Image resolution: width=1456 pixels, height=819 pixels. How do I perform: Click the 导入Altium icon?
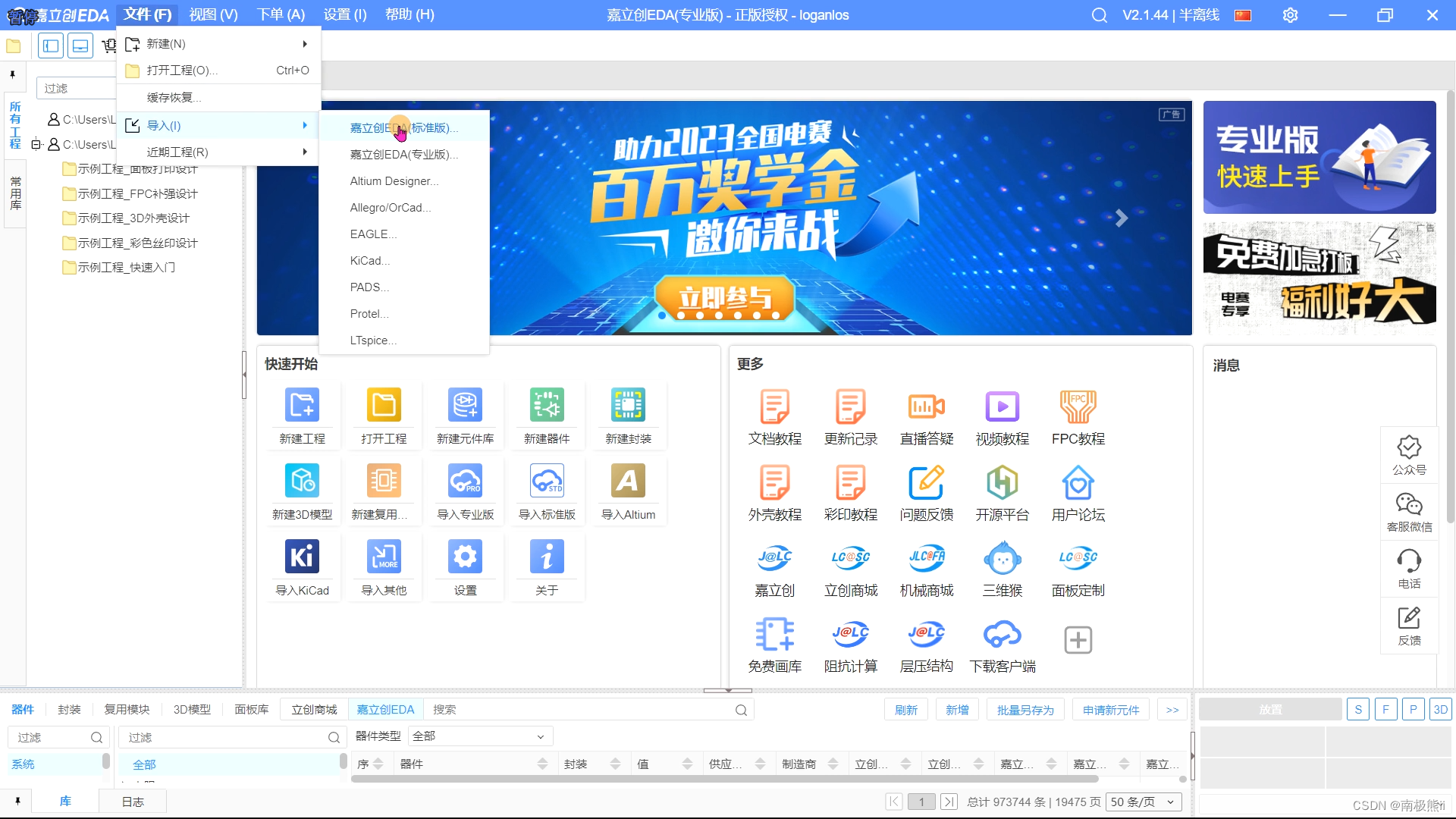point(628,482)
